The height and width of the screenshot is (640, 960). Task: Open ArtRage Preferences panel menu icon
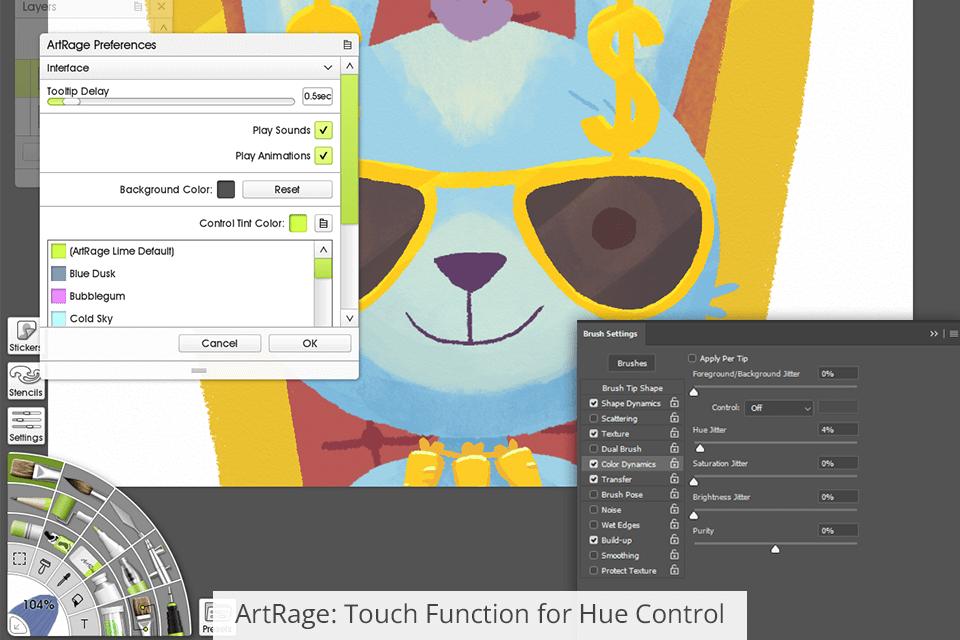(347, 45)
